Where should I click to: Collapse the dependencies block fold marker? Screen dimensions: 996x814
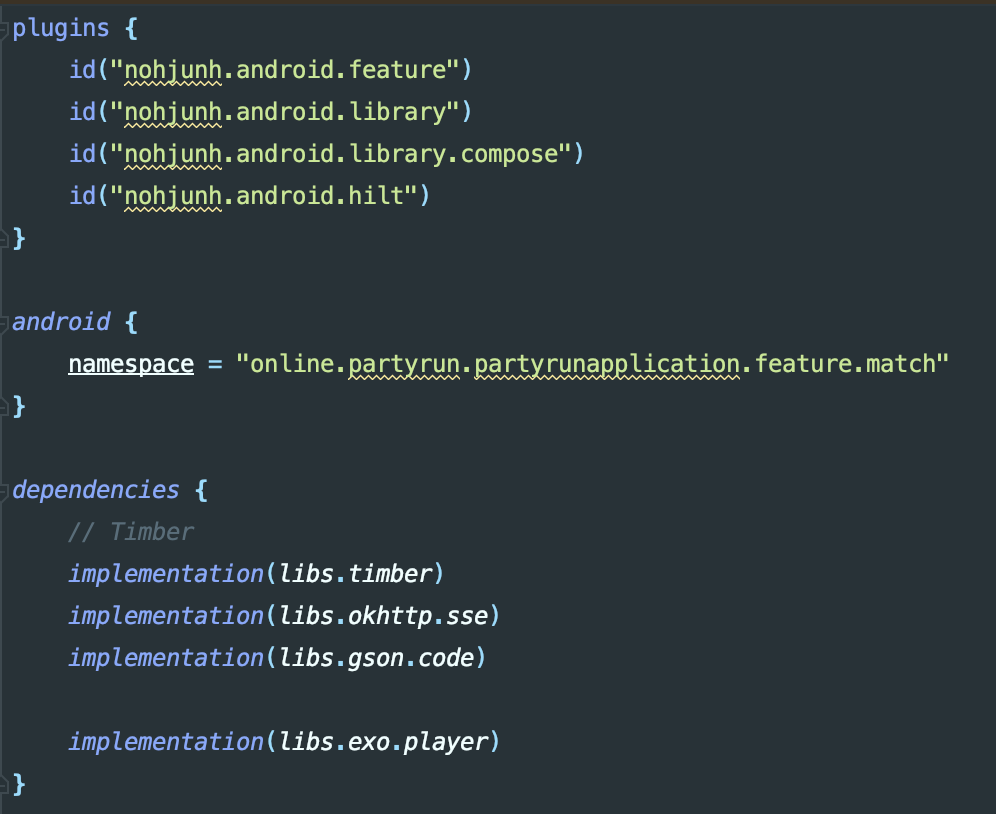coord(3,491)
